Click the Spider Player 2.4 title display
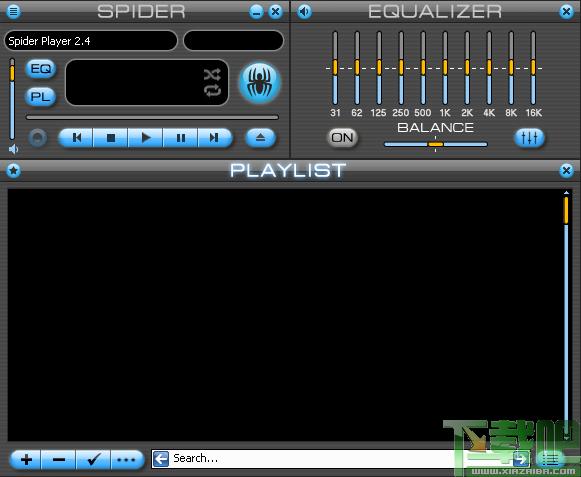Image resolution: width=581 pixels, height=477 pixels. 91,41
